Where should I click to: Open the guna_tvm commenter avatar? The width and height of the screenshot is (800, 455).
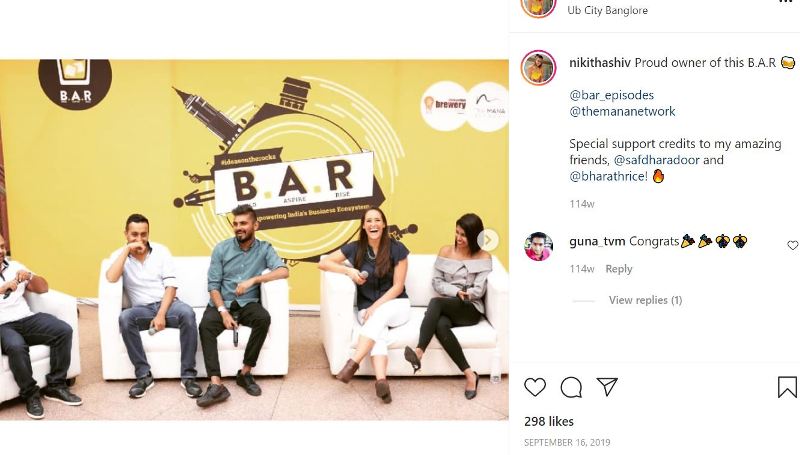(x=538, y=246)
